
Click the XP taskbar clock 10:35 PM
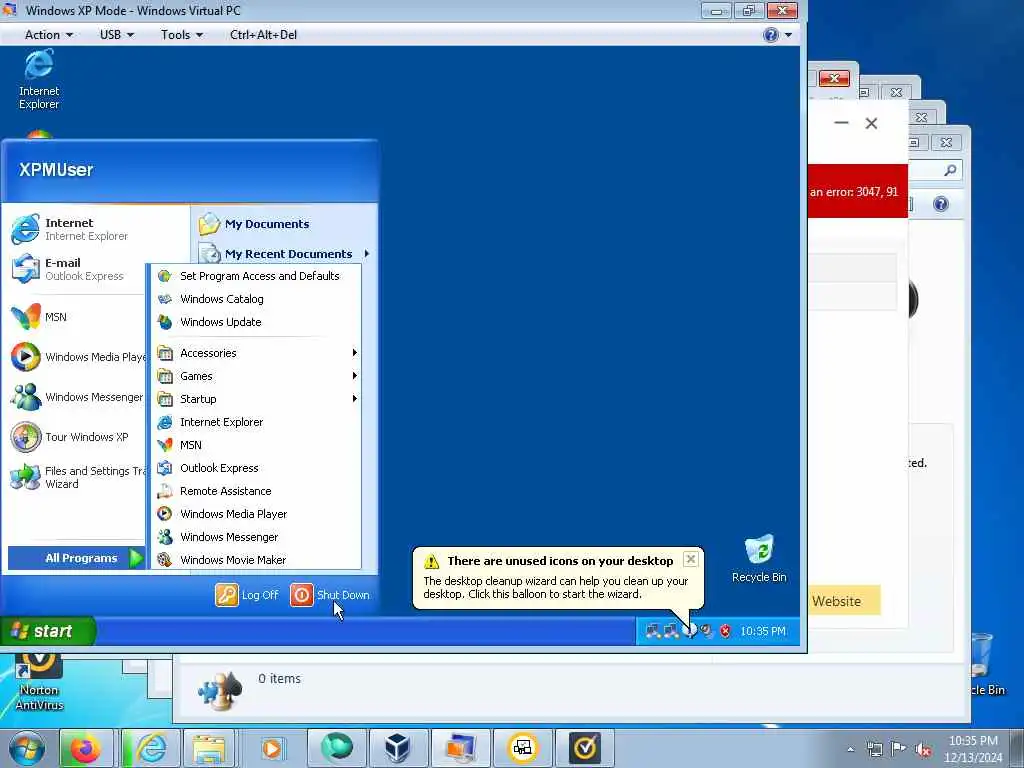click(x=762, y=631)
